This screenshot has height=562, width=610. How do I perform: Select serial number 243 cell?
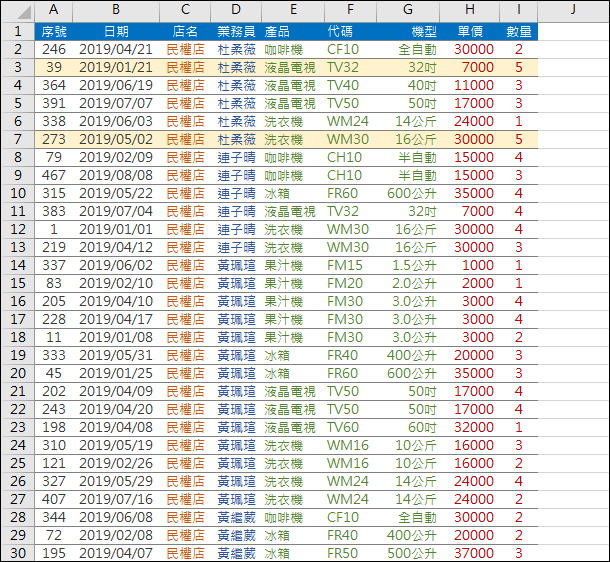(54, 409)
